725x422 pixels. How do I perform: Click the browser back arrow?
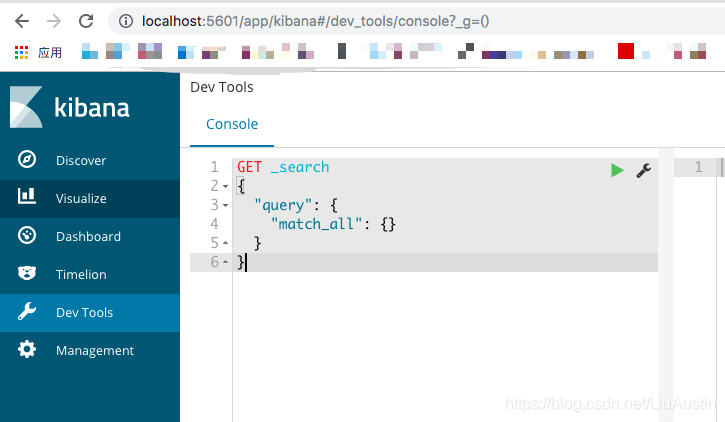tap(22, 21)
